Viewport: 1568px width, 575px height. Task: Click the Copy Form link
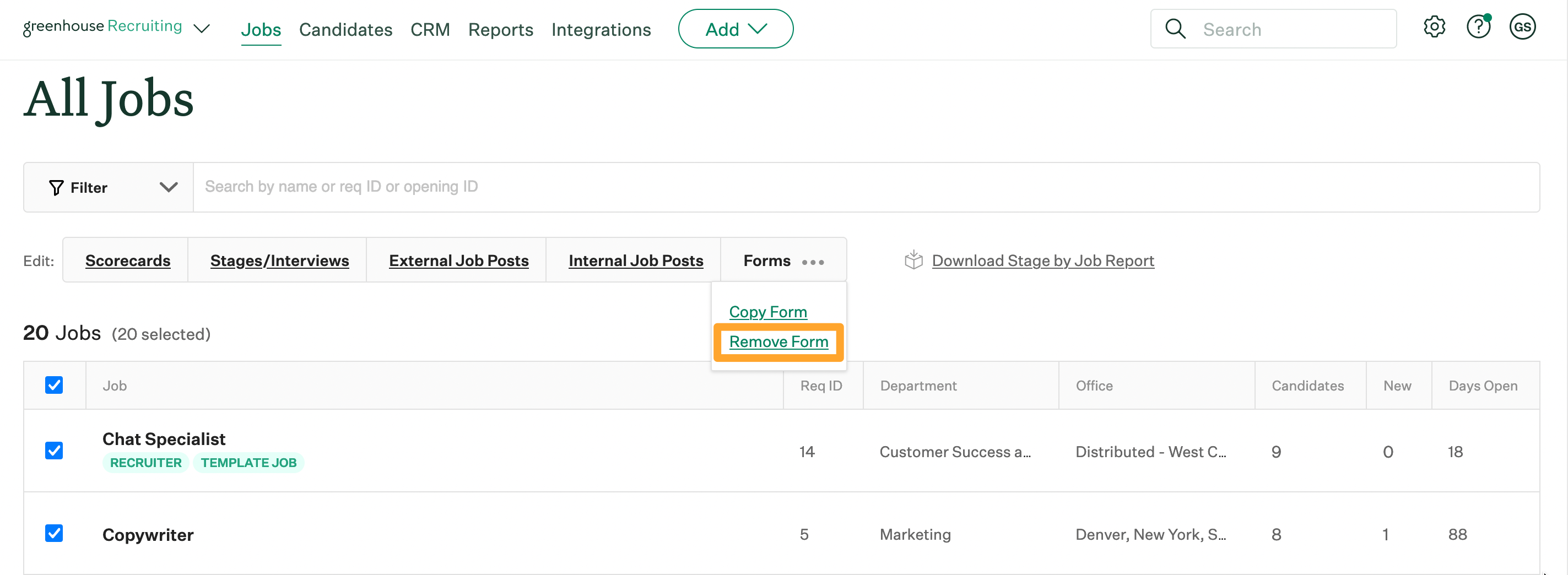click(767, 312)
